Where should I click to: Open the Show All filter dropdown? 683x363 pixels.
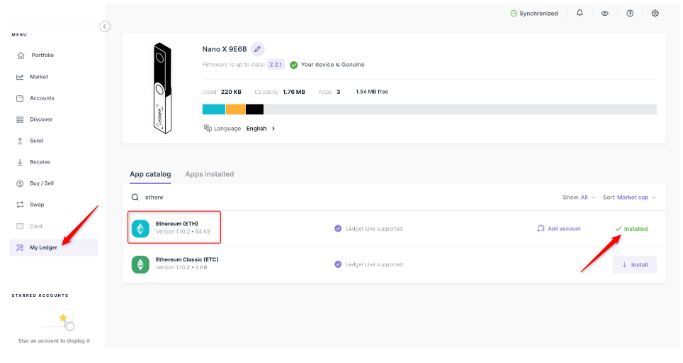click(578, 197)
